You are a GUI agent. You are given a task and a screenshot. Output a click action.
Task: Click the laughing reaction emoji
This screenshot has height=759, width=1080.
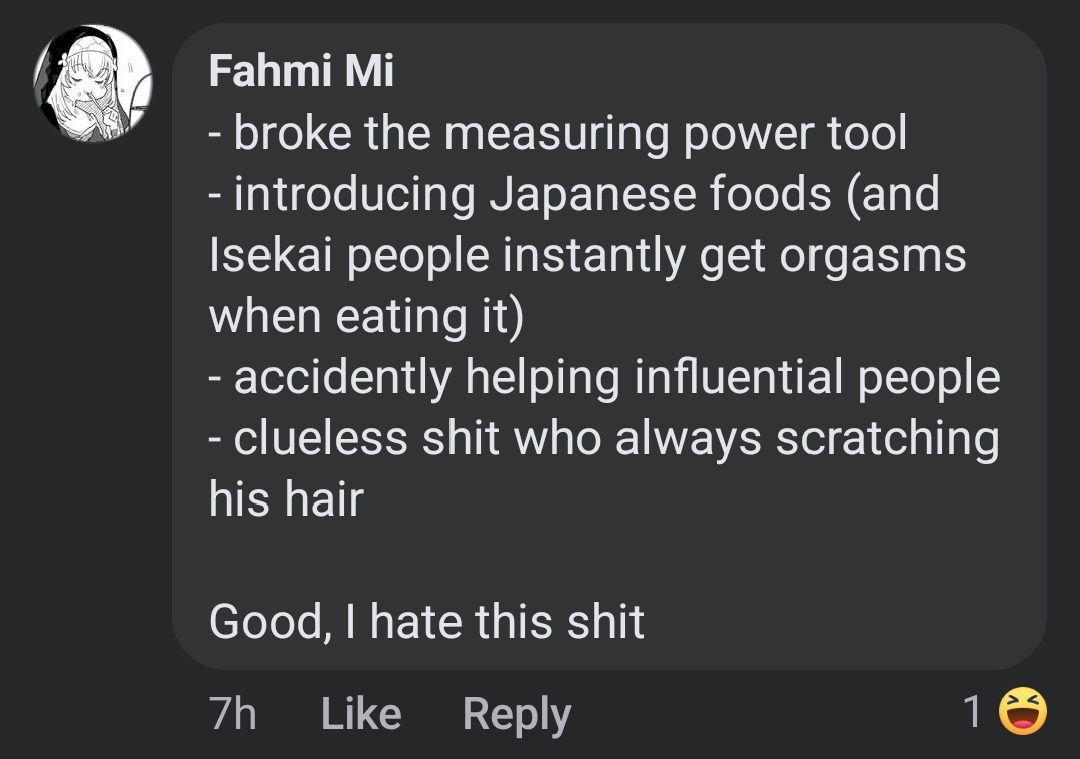tap(1023, 712)
